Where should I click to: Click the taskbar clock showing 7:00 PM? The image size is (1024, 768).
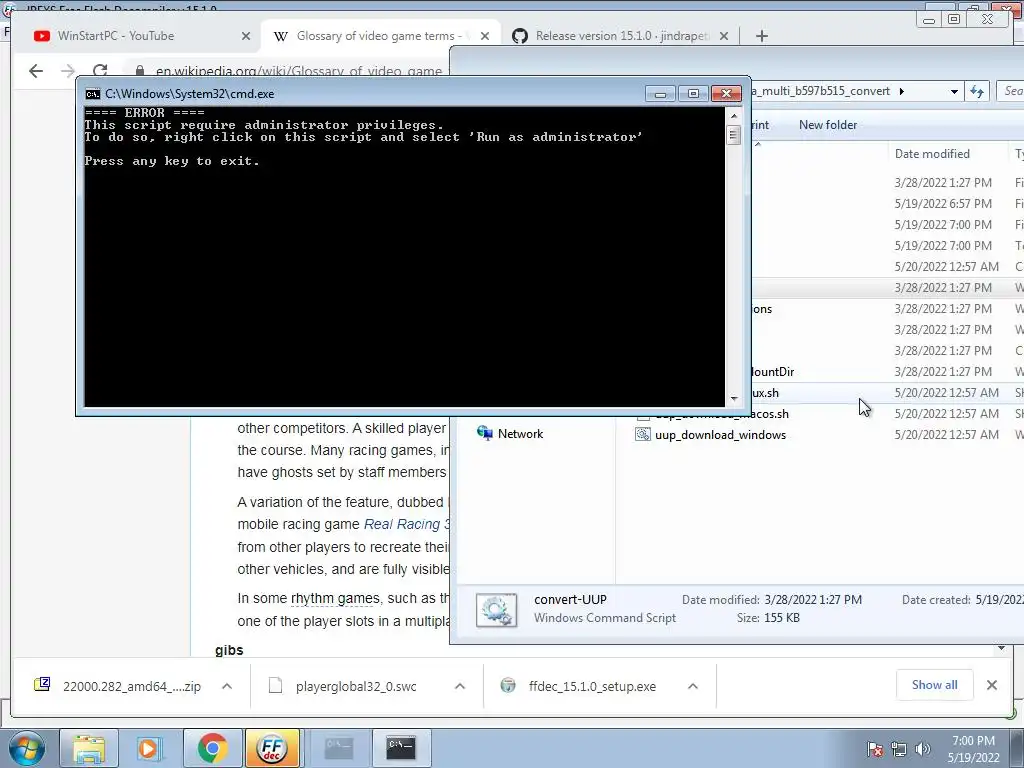coord(973,749)
